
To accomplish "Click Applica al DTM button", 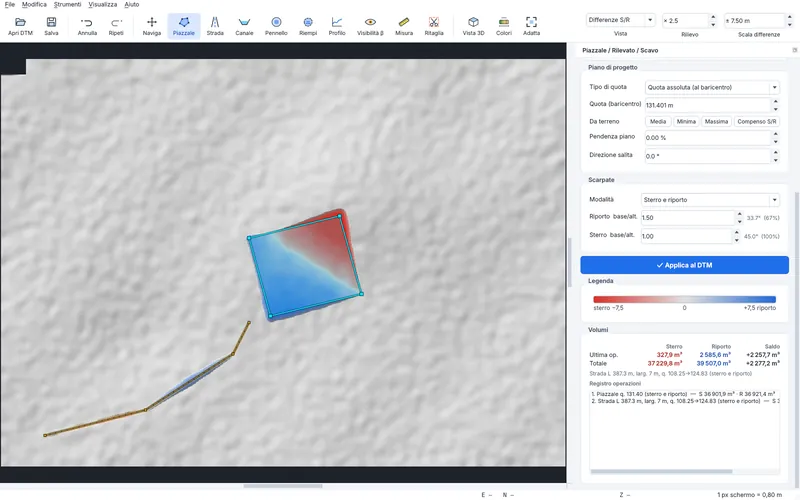I will pyautogui.click(x=684, y=265).
